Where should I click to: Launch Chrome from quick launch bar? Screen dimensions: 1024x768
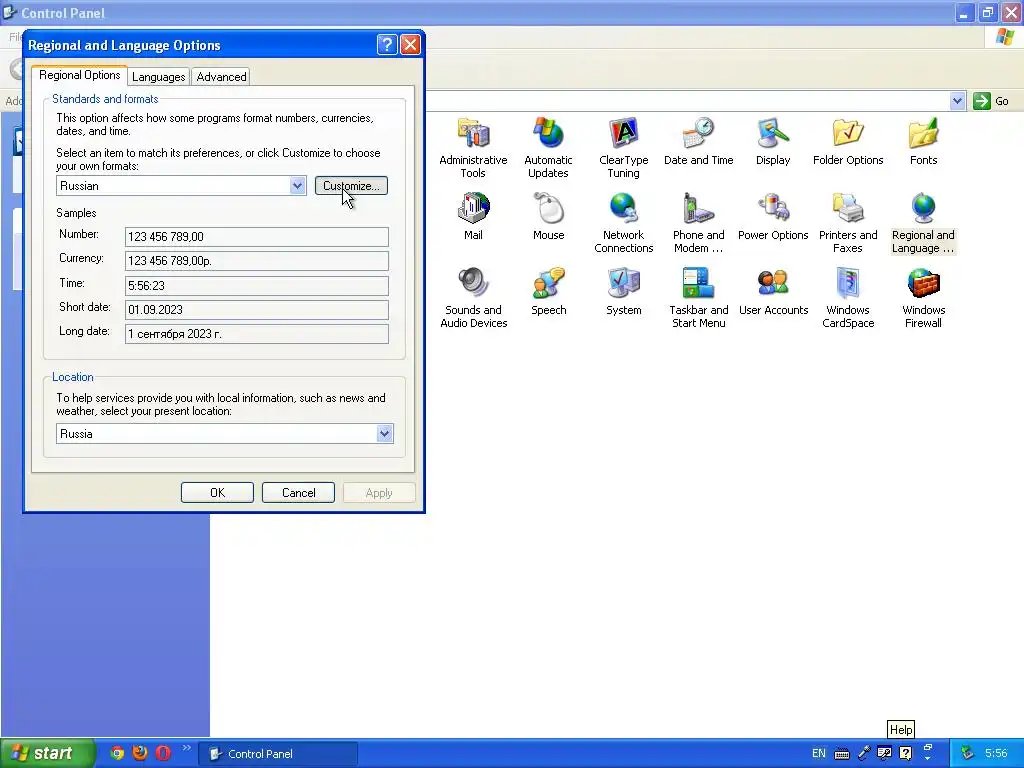[117, 753]
